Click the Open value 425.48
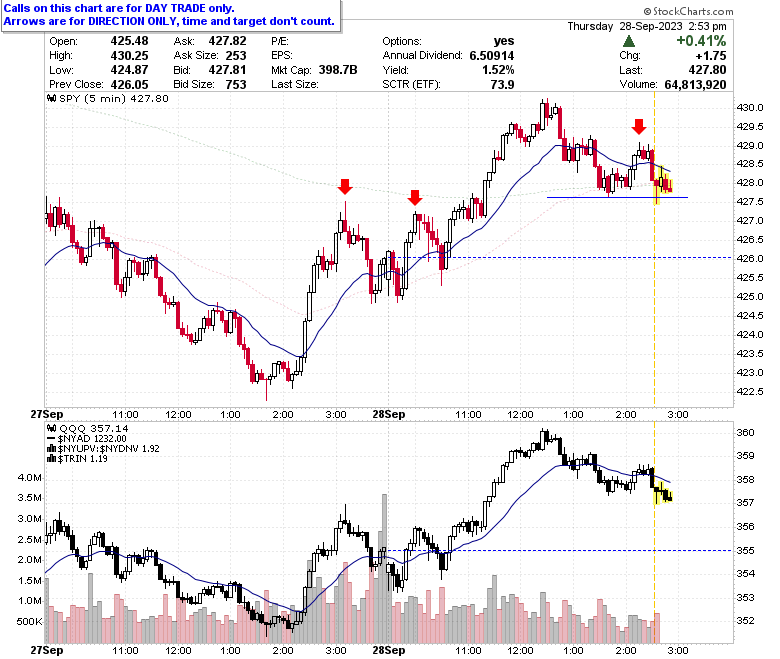The height and width of the screenshot is (659, 780). click(129, 41)
